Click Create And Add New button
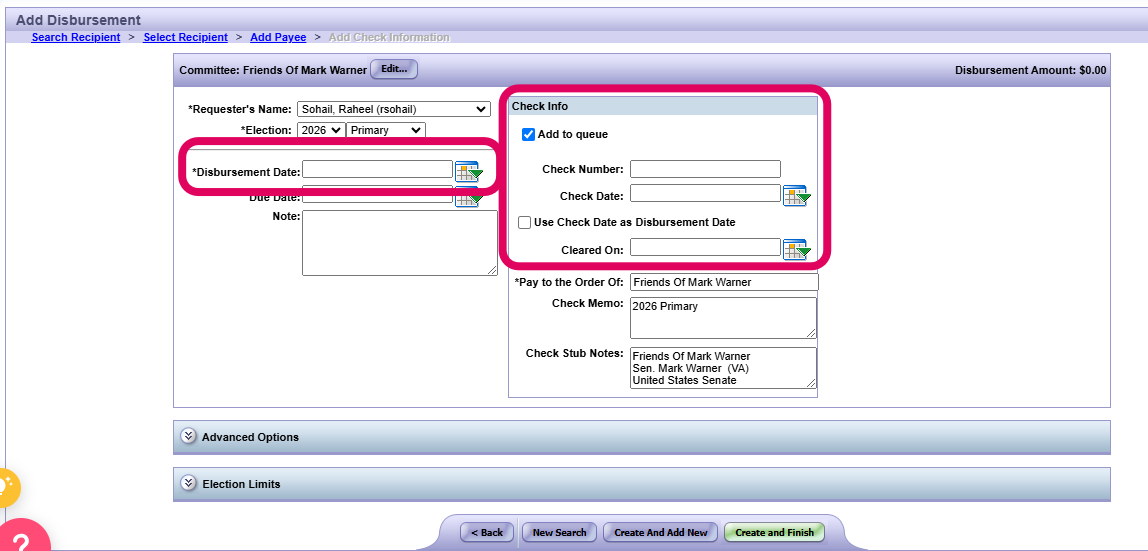The height and width of the screenshot is (551, 1148). click(x=661, y=533)
